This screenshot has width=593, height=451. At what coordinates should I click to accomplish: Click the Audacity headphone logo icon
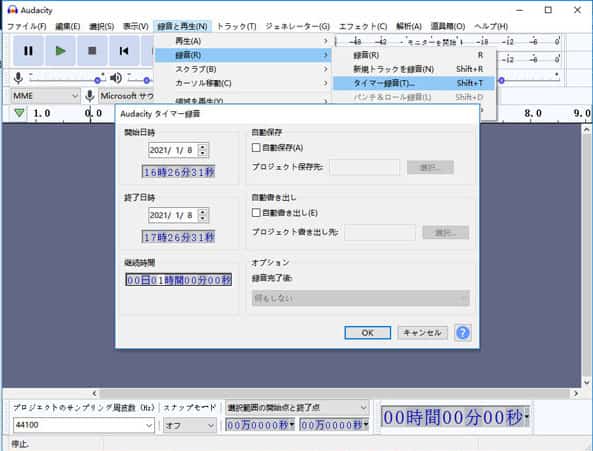[x=12, y=10]
